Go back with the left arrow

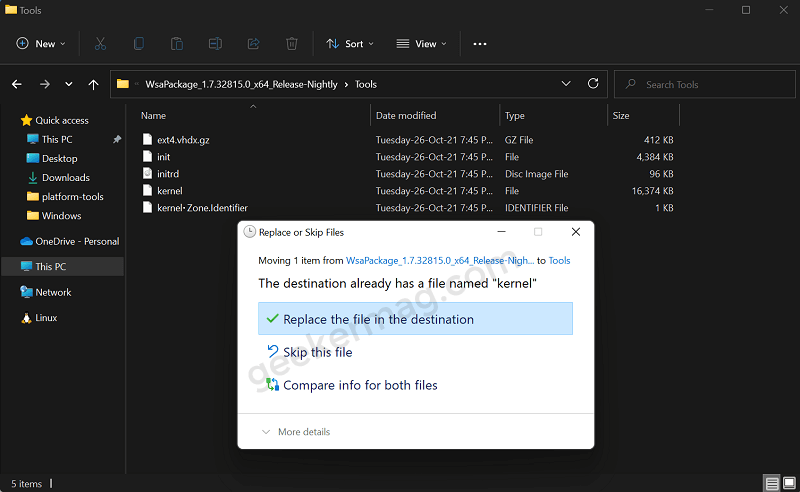coord(17,84)
